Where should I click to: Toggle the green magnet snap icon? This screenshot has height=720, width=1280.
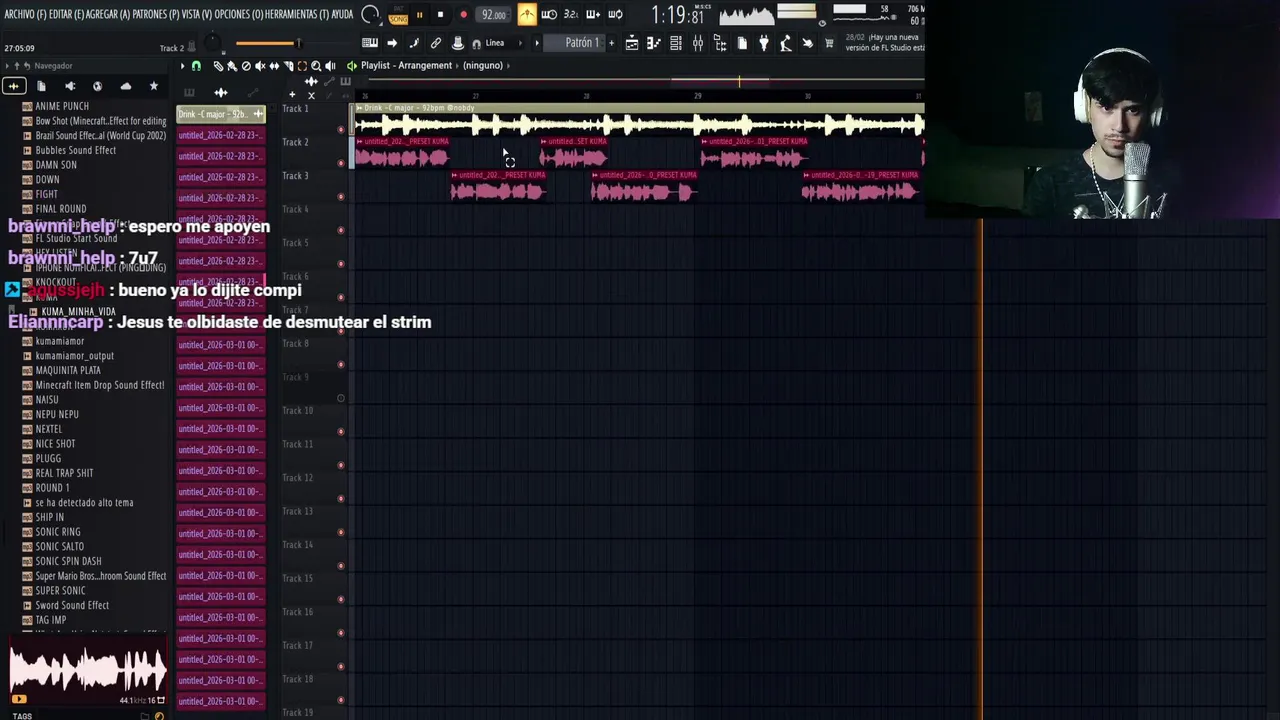(x=196, y=66)
